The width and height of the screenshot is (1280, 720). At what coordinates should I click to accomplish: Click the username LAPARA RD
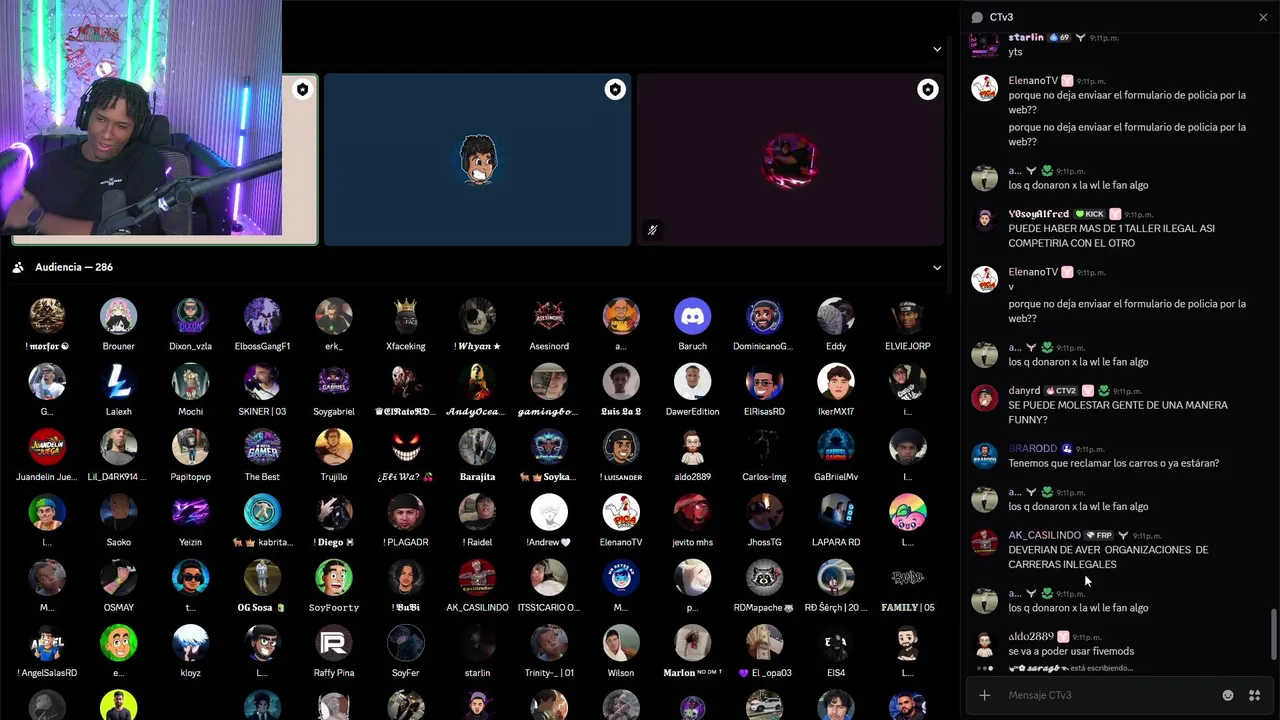(x=836, y=542)
